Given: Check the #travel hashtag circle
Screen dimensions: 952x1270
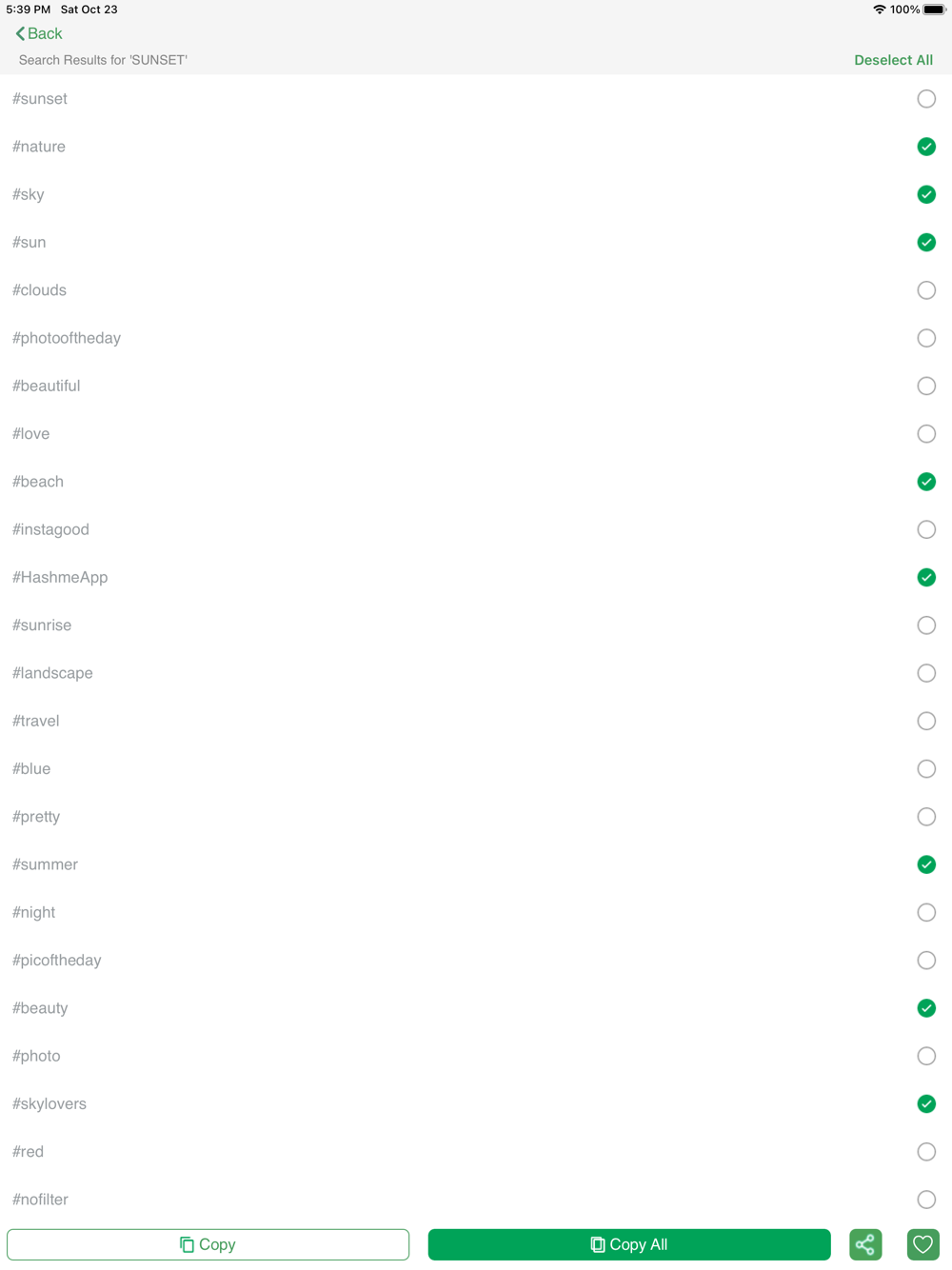Looking at the screenshot, I should [x=926, y=721].
